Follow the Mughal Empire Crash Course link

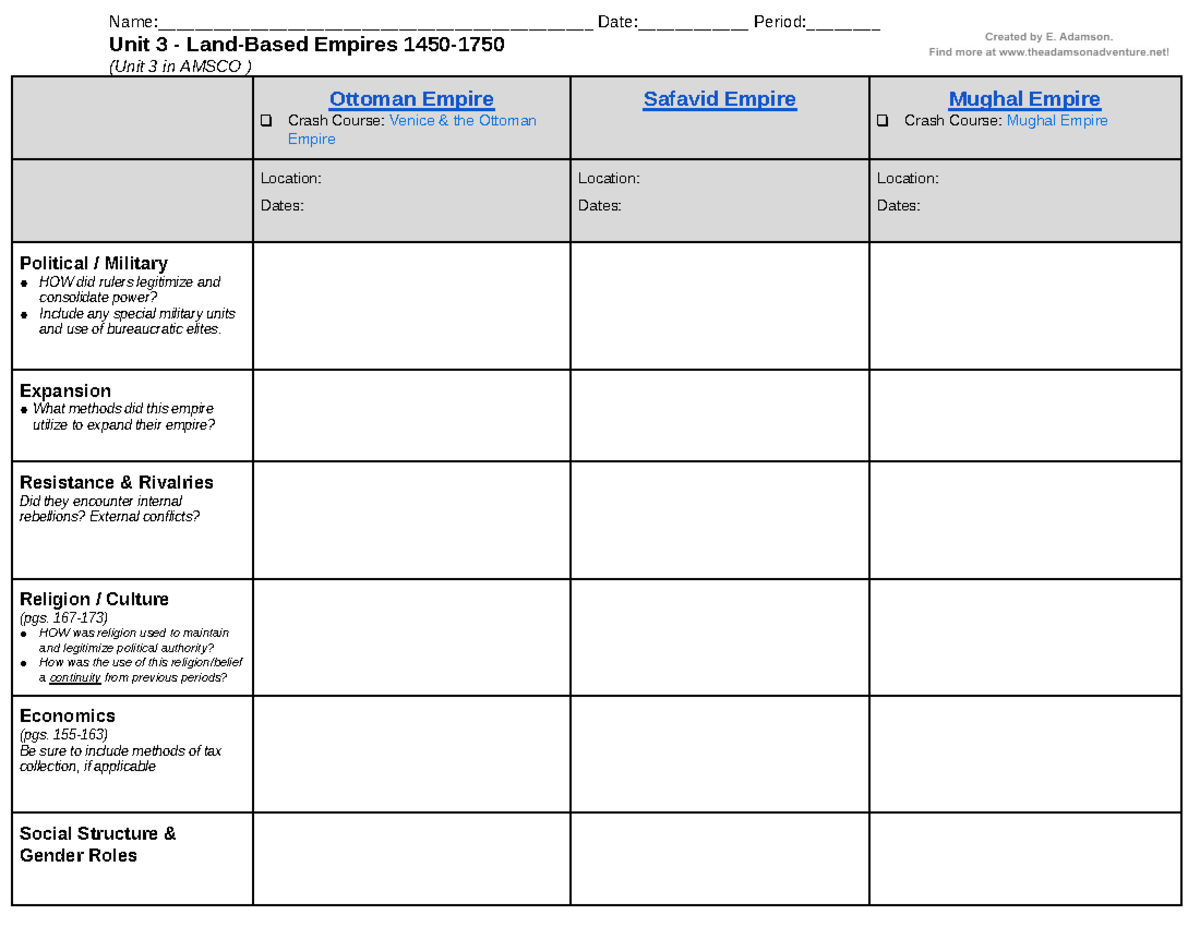click(1056, 120)
